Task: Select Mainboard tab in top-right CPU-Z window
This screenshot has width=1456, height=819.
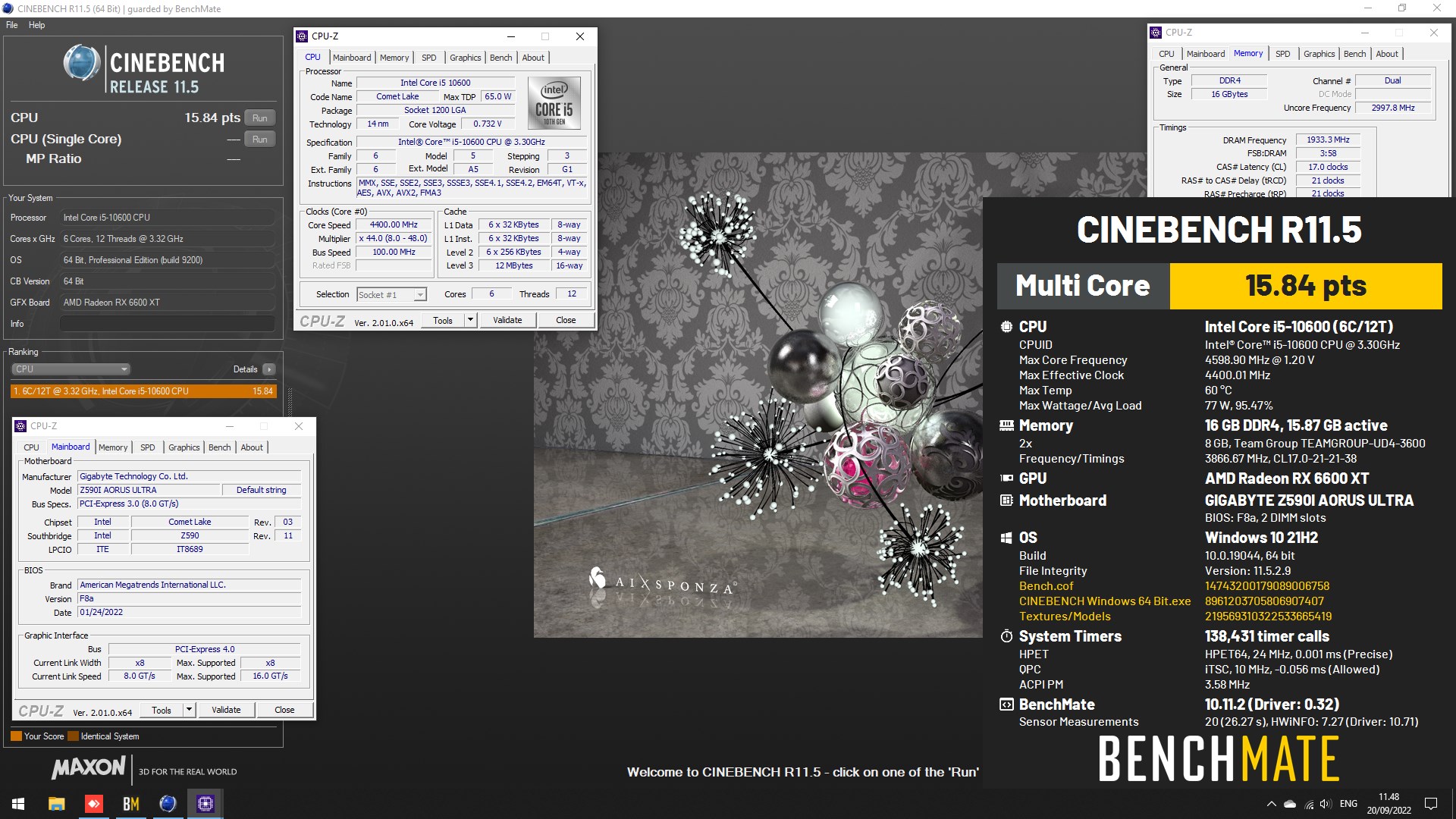Action: point(1206,54)
